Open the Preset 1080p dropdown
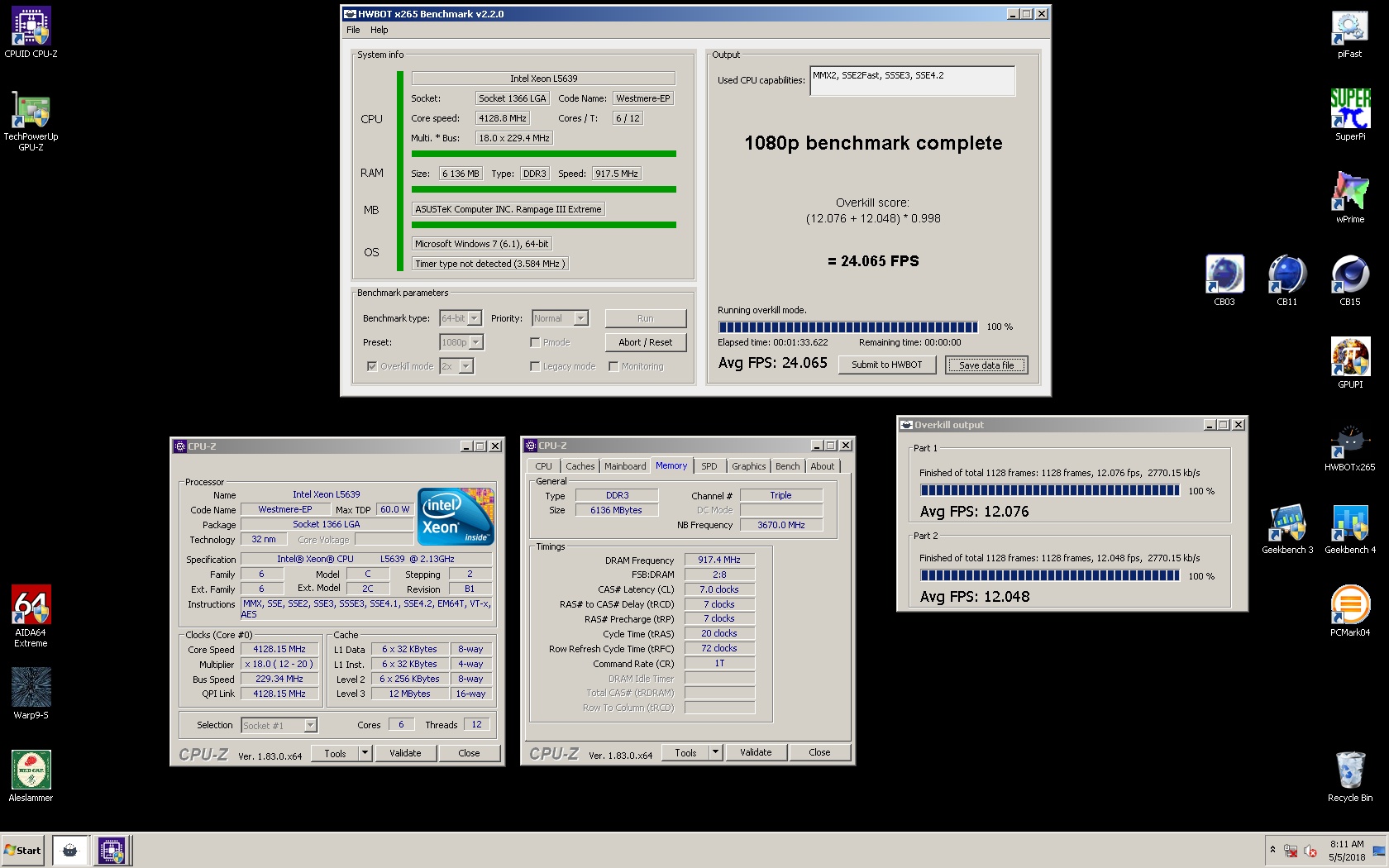Screen dimensions: 1389x868 coord(461,342)
